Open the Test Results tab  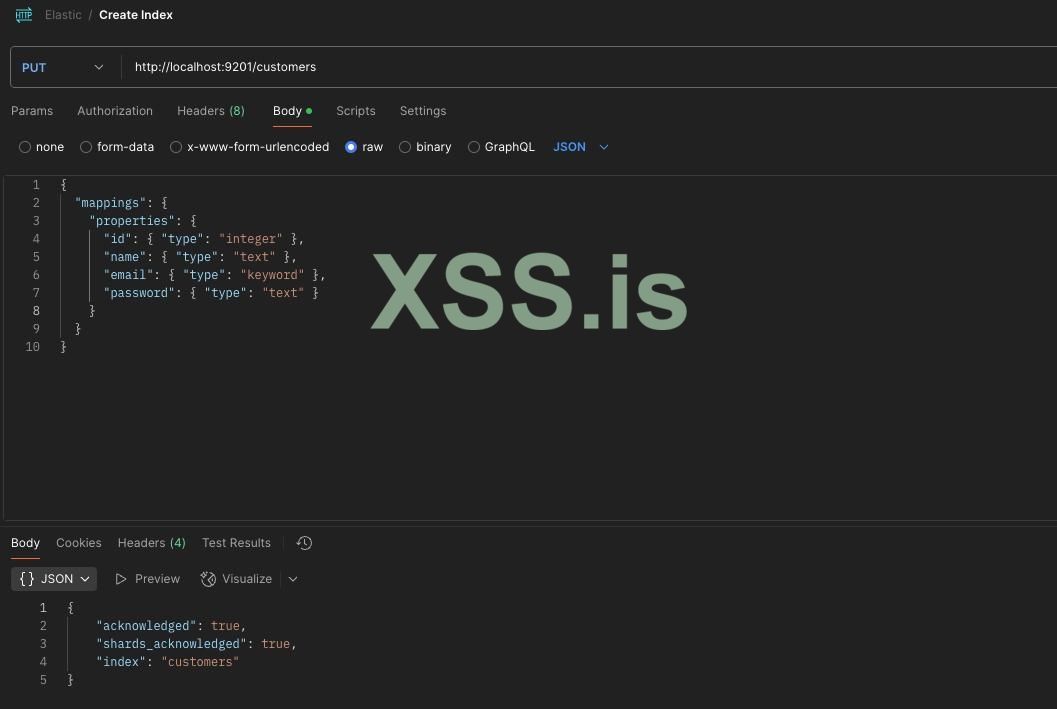tap(236, 543)
